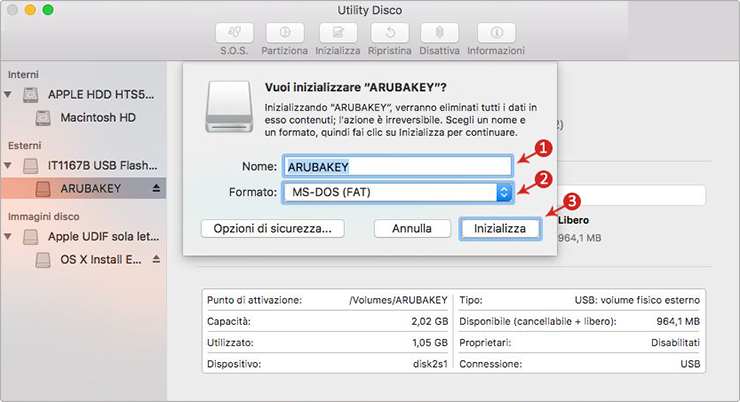Click the Utilizzato value 1,05 GB
This screenshot has width=740, height=402.
tap(429, 343)
